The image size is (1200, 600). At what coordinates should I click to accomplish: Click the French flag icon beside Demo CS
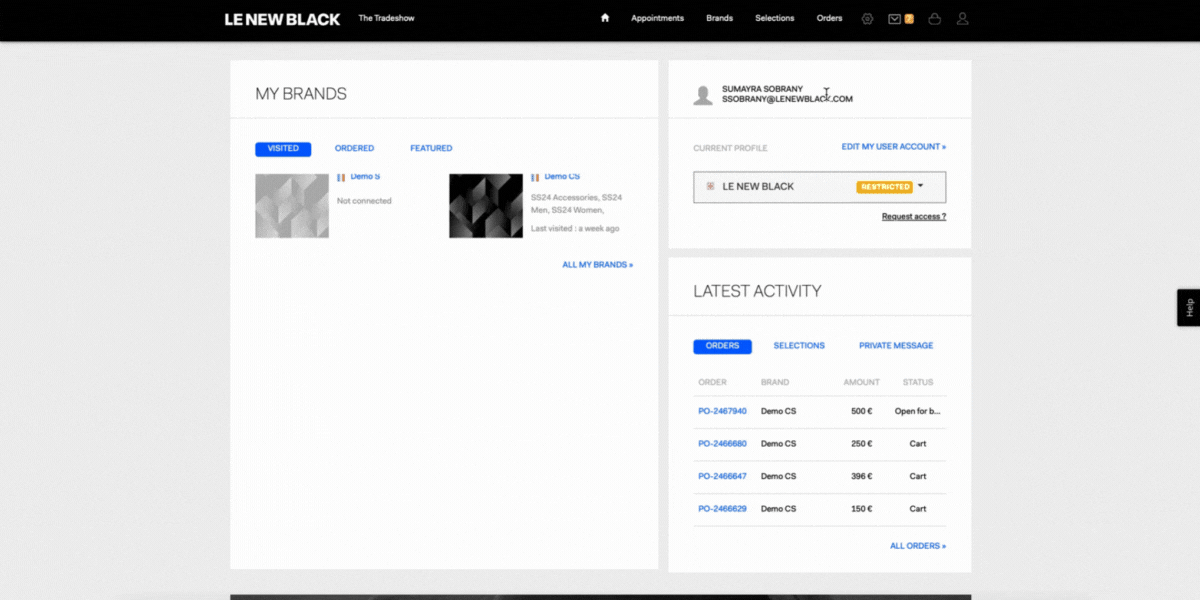535,177
